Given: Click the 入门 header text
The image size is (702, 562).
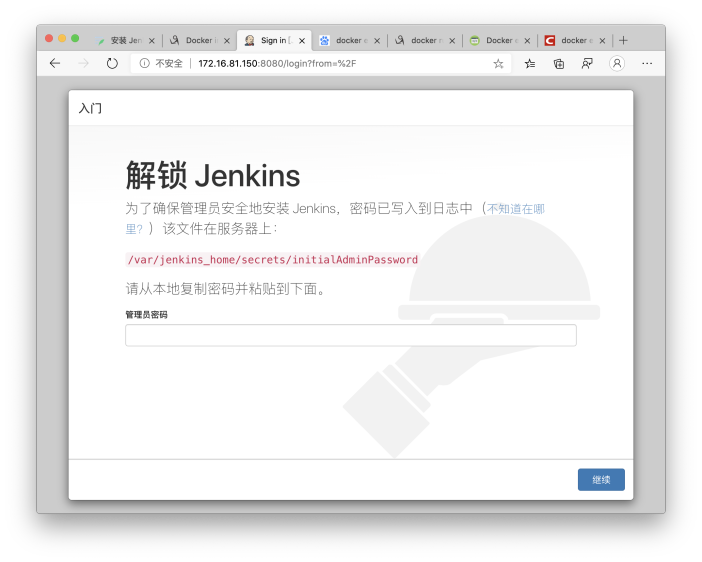Looking at the screenshot, I should tap(90, 108).
